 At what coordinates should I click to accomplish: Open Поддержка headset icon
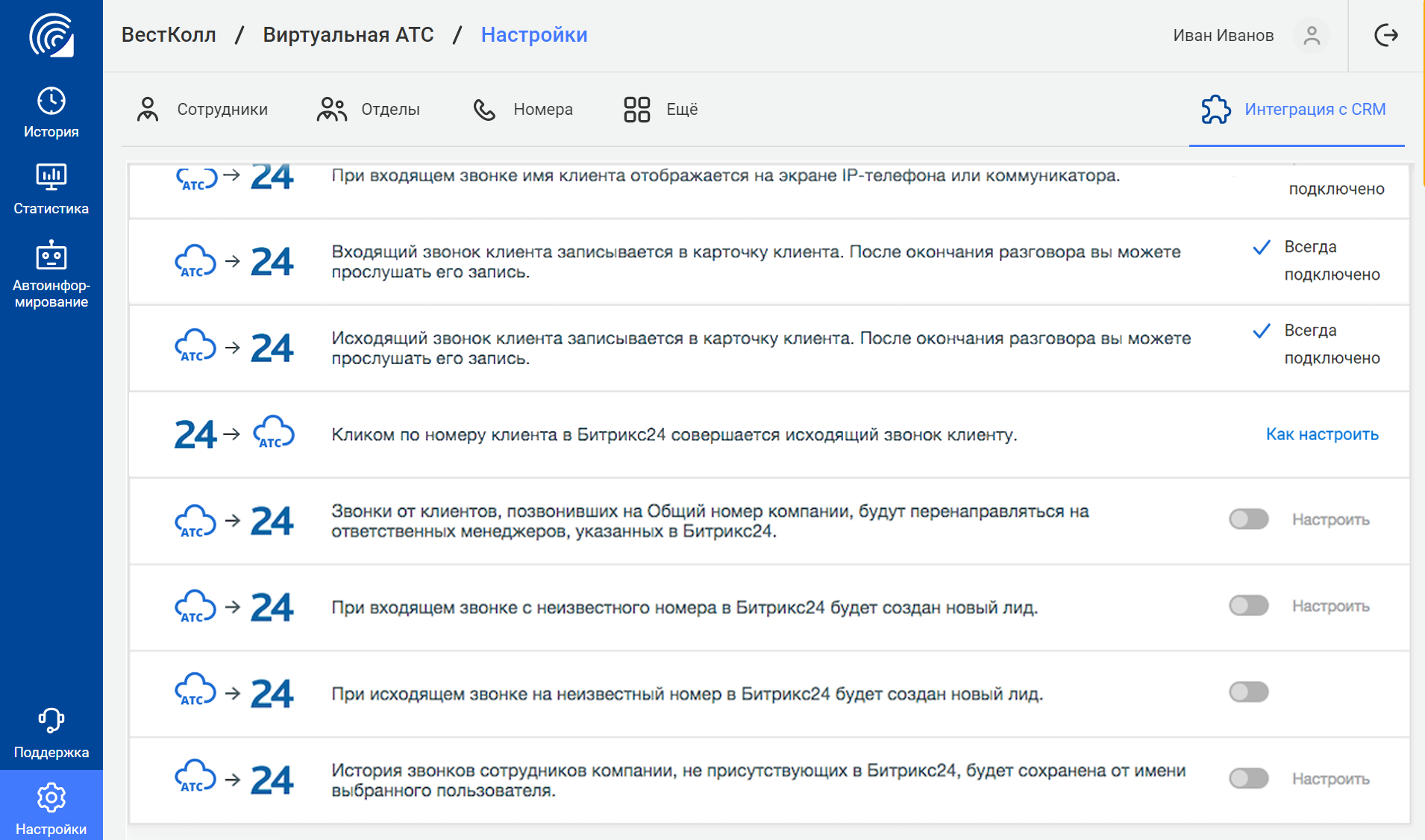point(51,721)
